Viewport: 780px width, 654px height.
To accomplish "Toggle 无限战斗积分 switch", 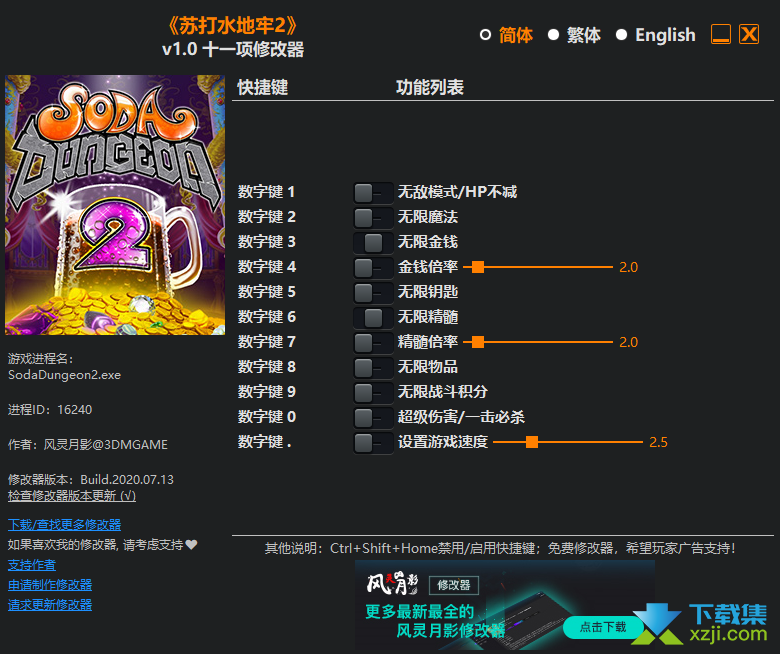I will click(x=373, y=392).
